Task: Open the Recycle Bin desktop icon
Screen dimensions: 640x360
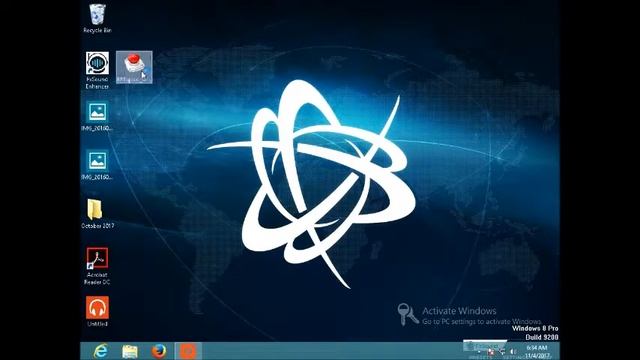Action: click(97, 18)
